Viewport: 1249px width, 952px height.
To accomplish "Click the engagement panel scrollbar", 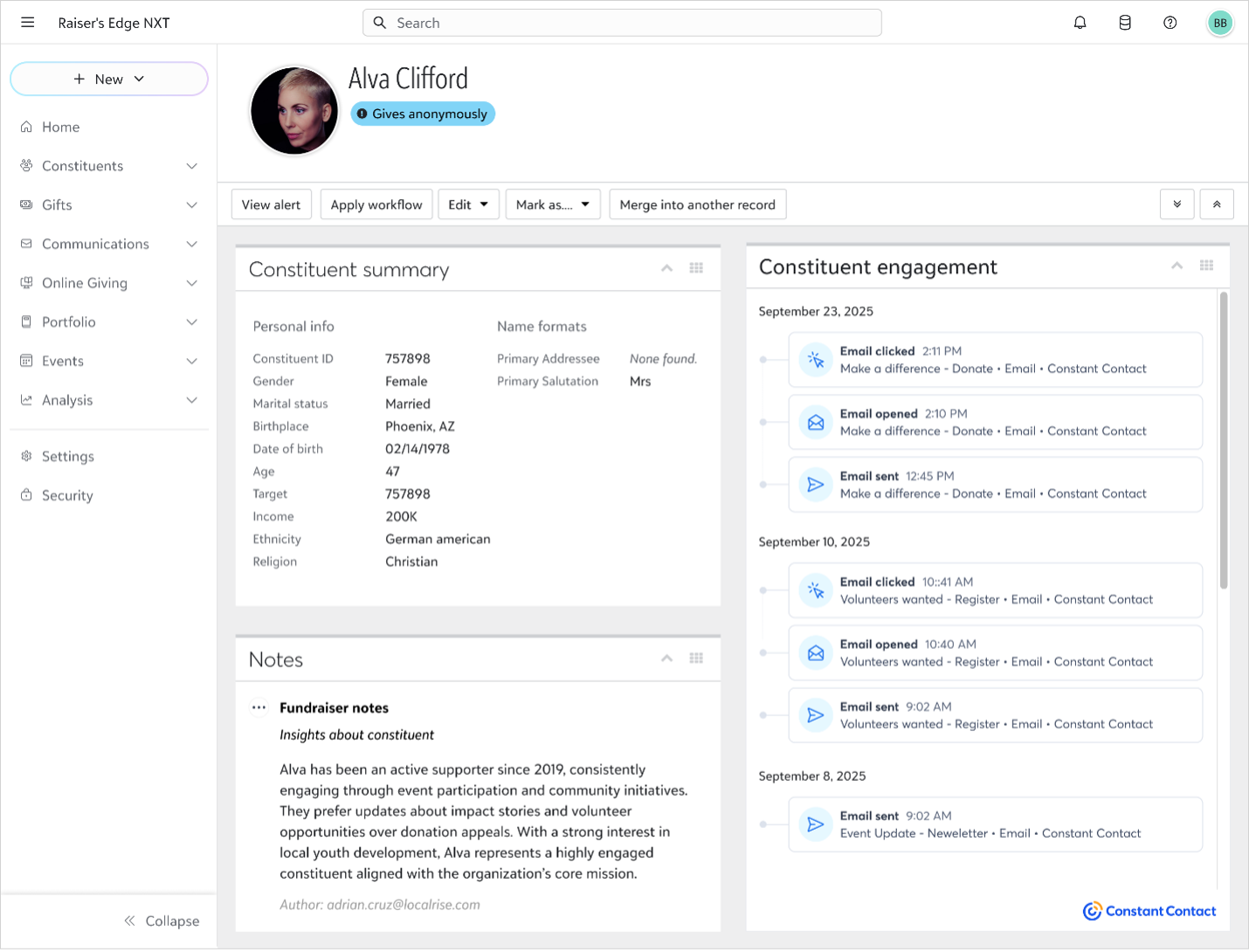I will point(1224,441).
